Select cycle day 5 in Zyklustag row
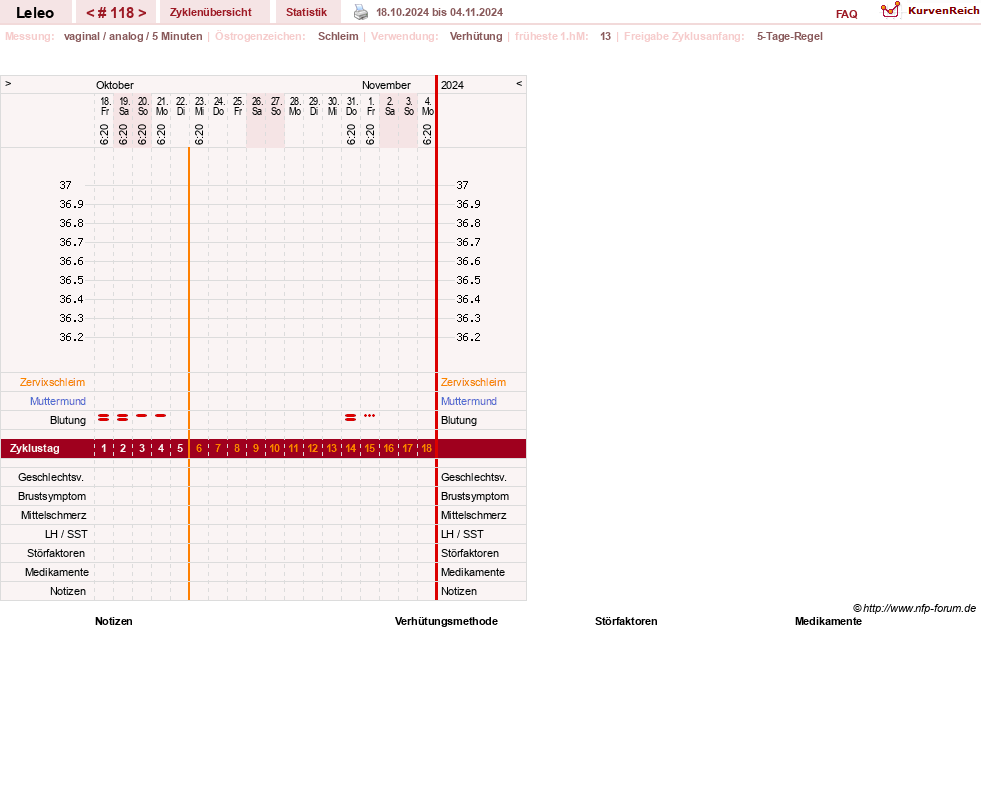Image resolution: width=981 pixels, height=800 pixels. pyautogui.click(x=180, y=448)
